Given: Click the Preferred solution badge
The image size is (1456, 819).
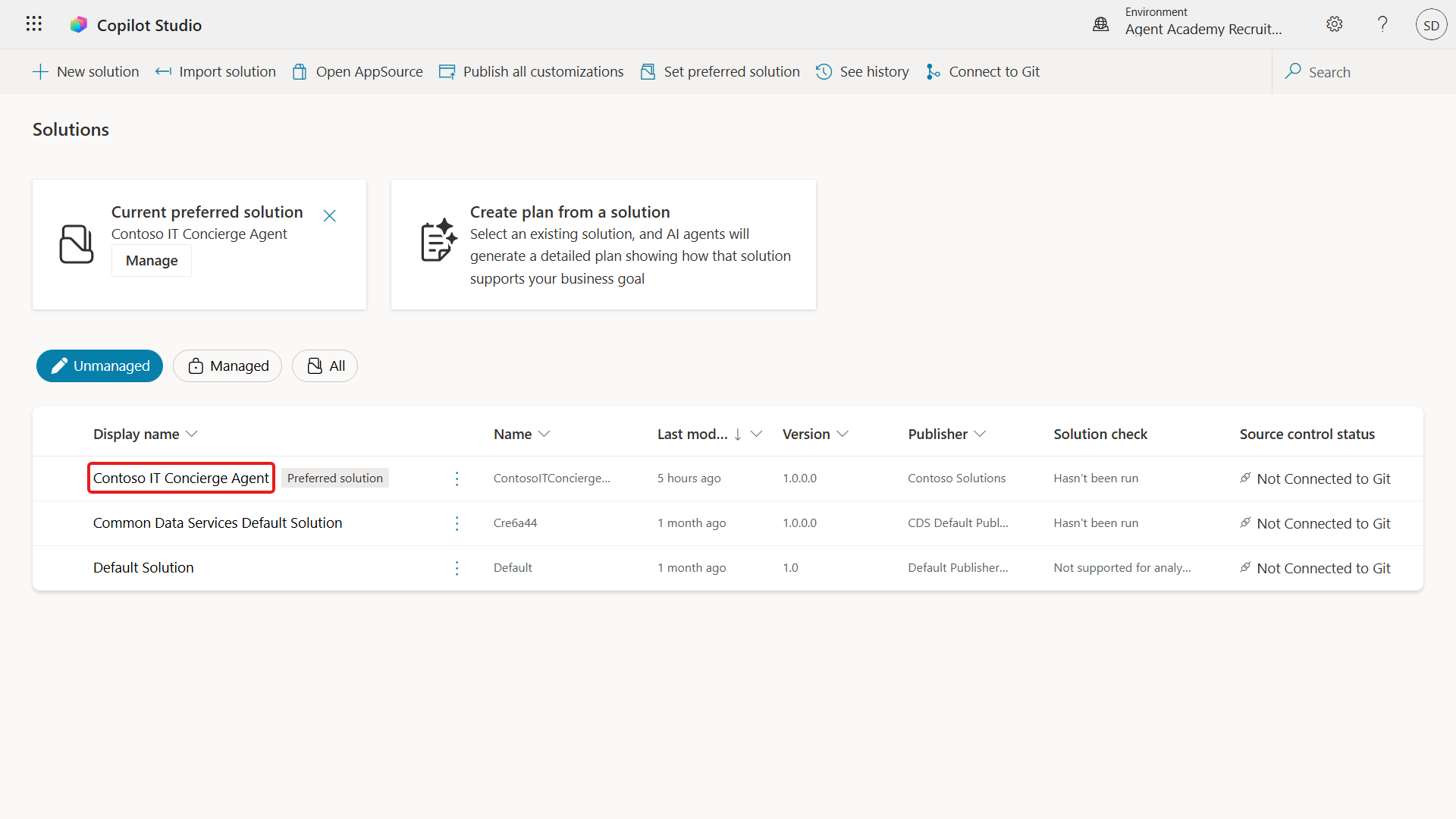Looking at the screenshot, I should coord(335,478).
